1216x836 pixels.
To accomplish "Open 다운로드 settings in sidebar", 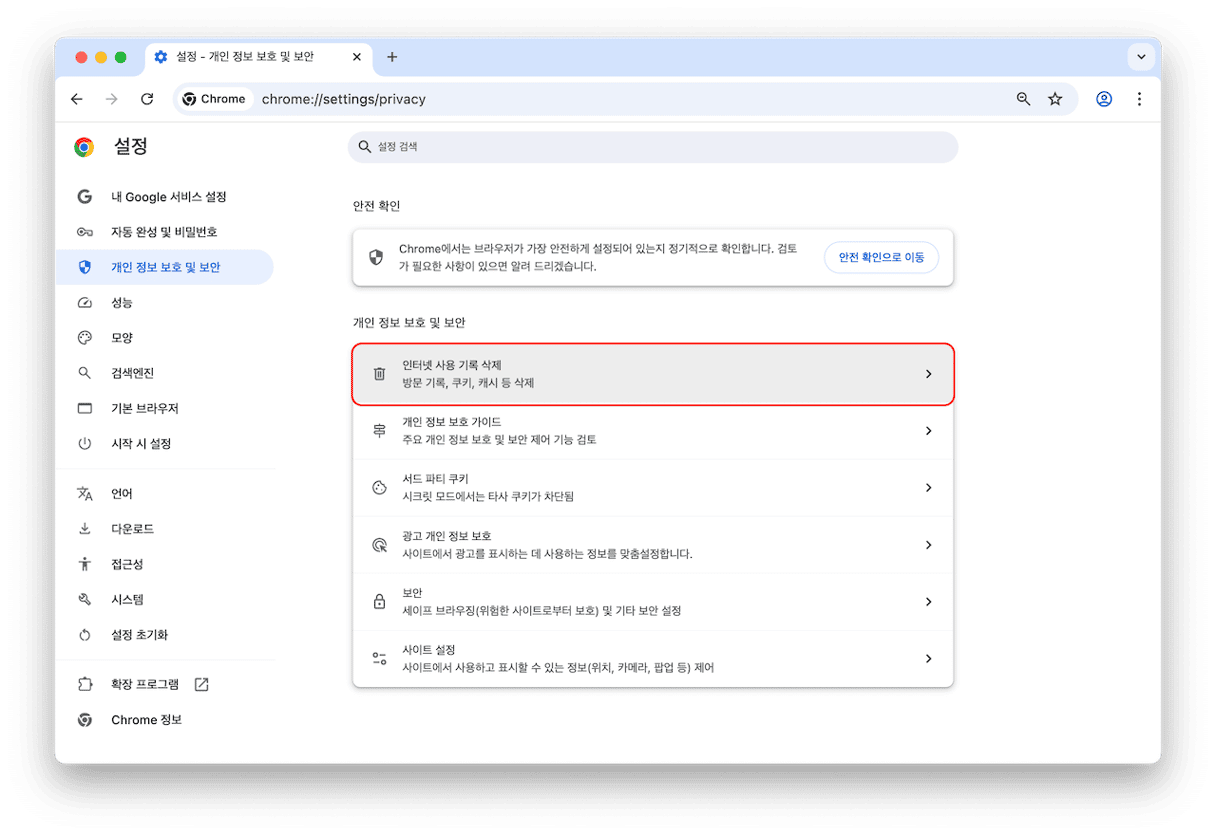I will click(132, 529).
